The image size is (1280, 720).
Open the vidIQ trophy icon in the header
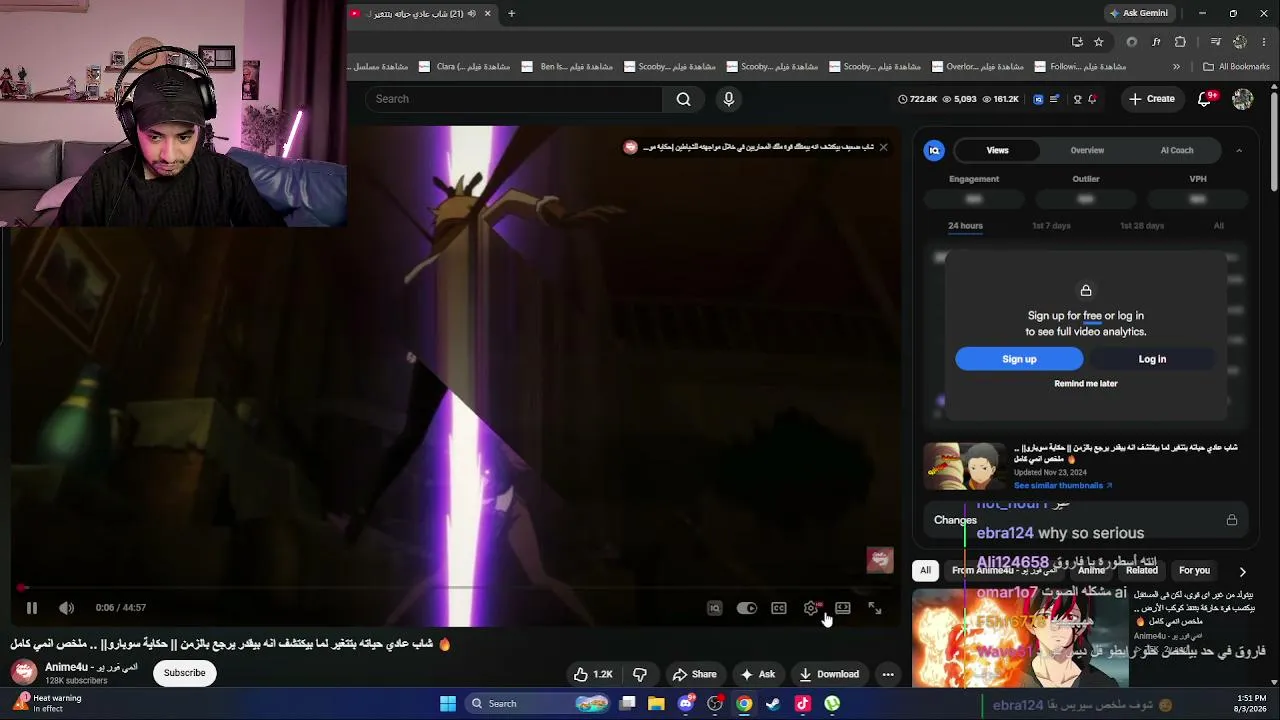click(1077, 99)
